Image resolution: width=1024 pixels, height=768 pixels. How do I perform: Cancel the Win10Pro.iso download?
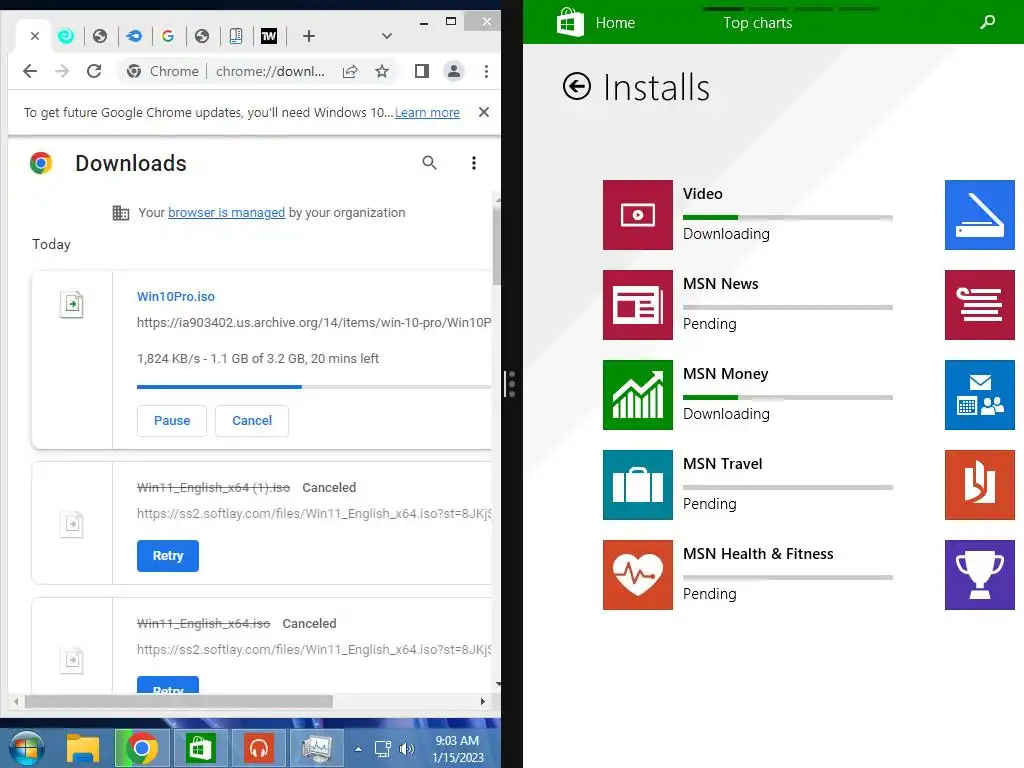(x=252, y=421)
